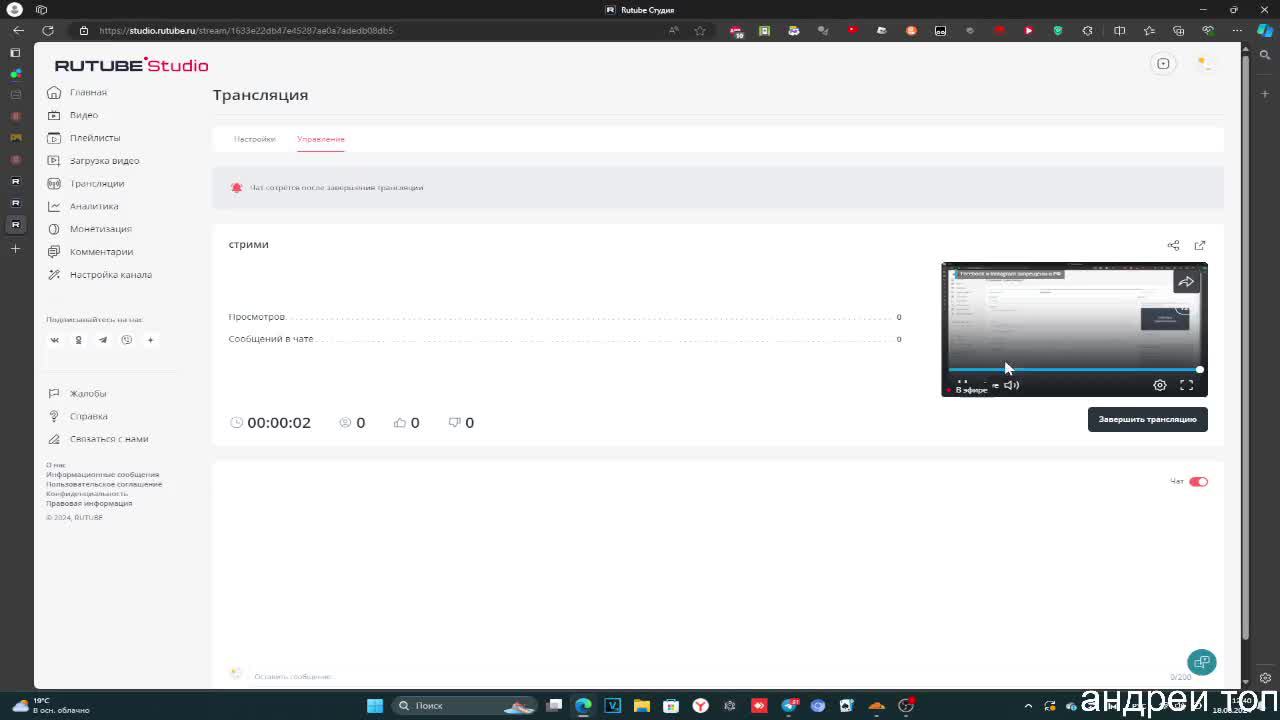Click the taskbar Поиск search box
1280x720 pixels.
click(x=466, y=706)
